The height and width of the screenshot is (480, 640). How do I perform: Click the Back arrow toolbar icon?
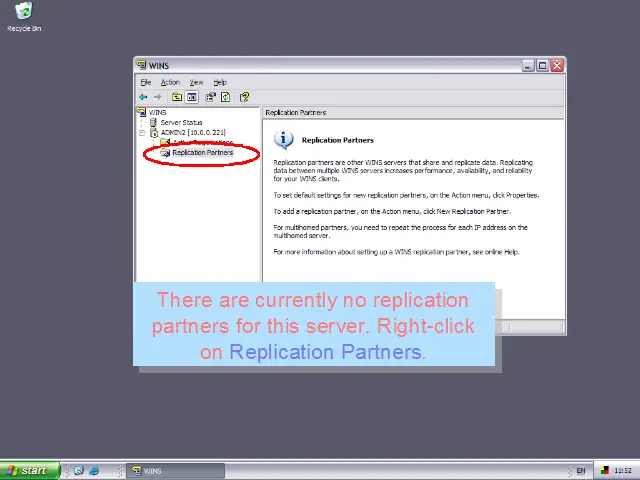143,97
